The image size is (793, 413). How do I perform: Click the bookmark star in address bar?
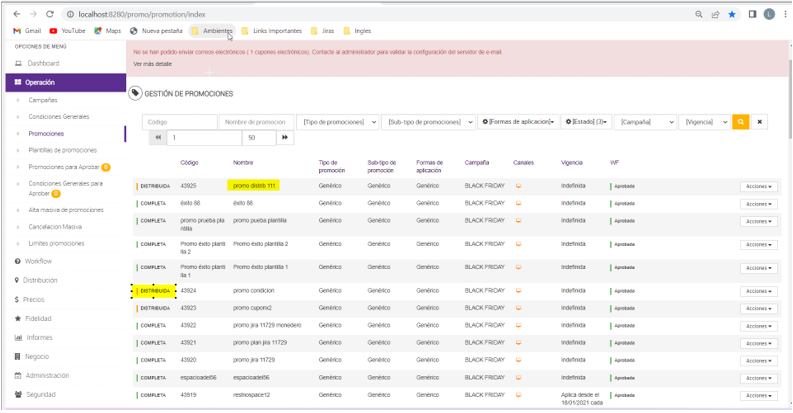[732, 14]
